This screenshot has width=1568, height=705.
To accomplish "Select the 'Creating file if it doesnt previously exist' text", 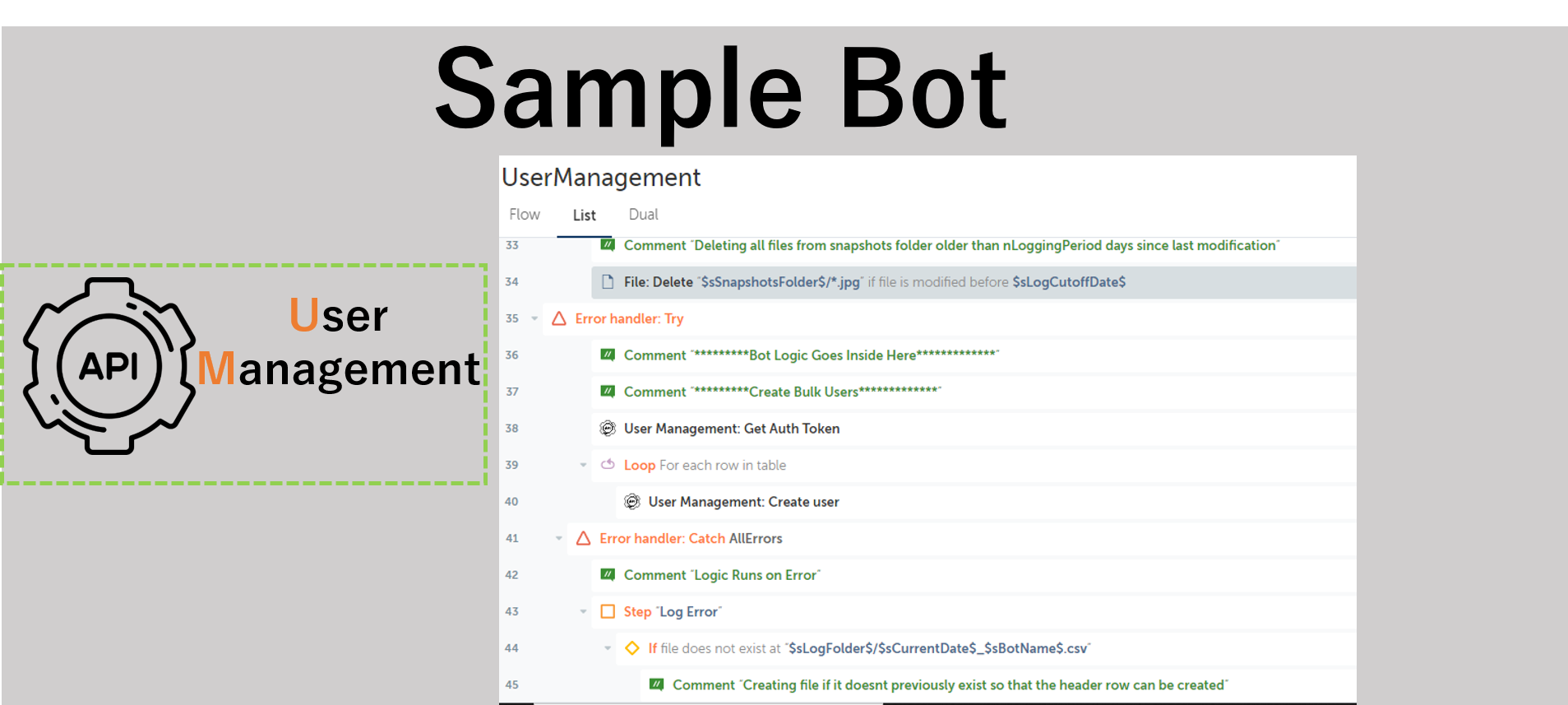I will (951, 685).
